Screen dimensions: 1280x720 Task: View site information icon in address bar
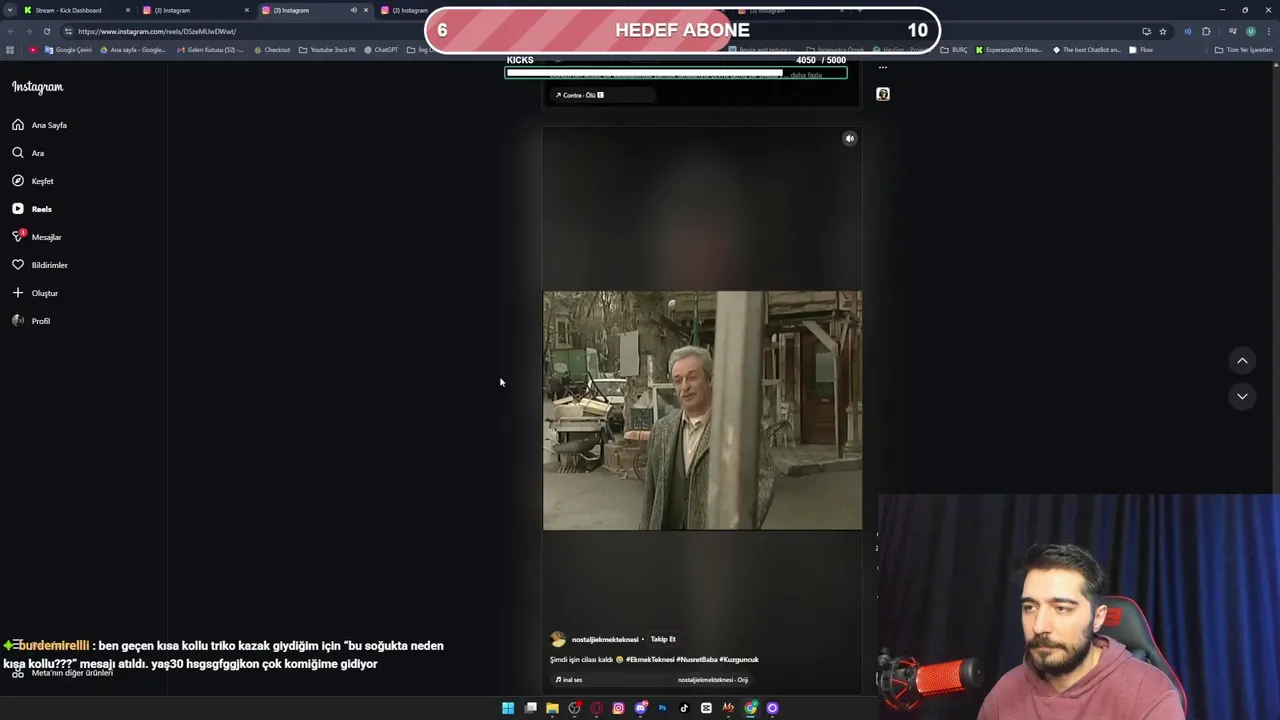tap(68, 31)
